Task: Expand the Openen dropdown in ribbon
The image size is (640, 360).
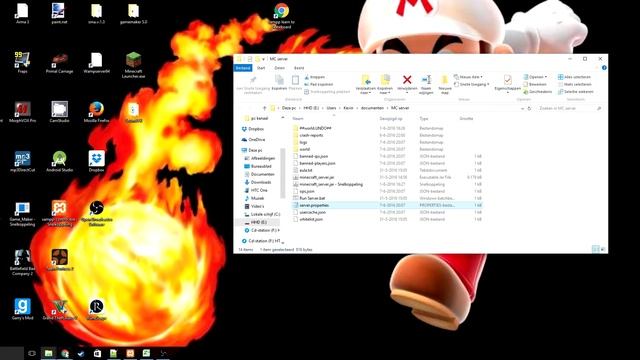Action: 536,77
